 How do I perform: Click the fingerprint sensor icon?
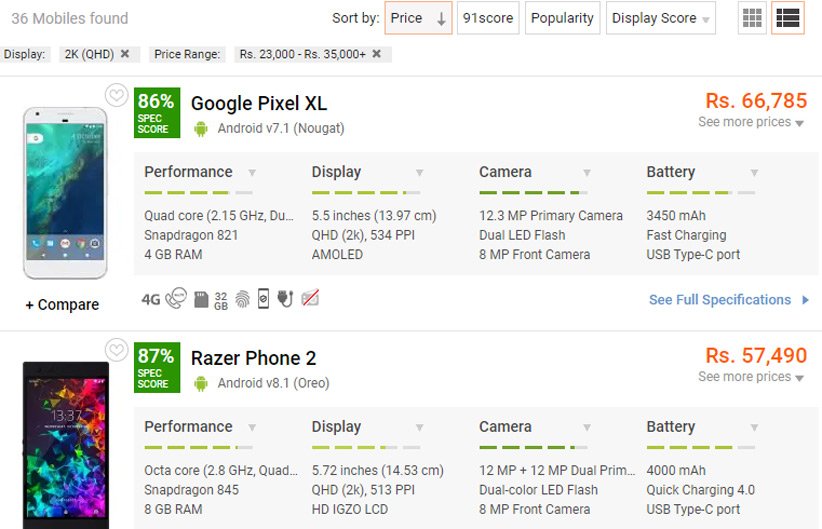(x=242, y=299)
